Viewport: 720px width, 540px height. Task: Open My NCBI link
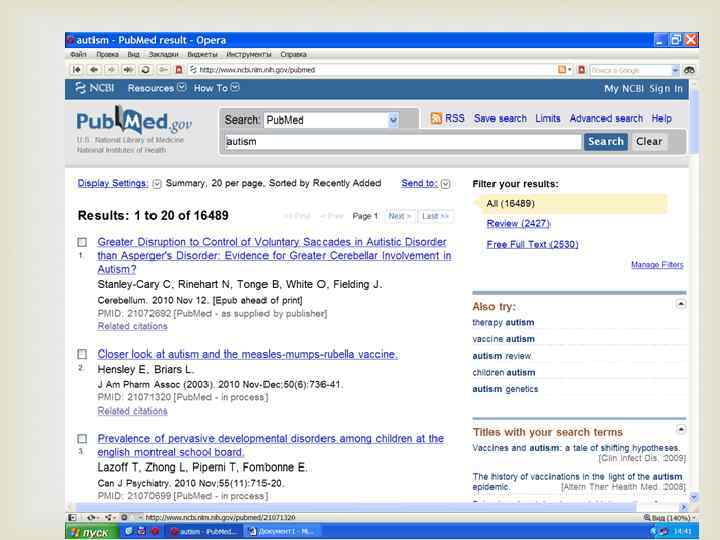point(624,89)
